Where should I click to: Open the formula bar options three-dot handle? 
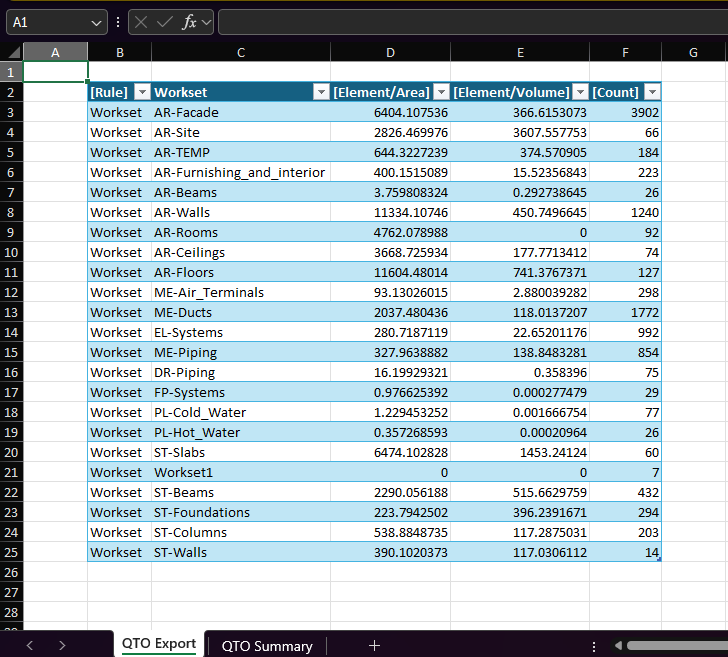coord(118,22)
